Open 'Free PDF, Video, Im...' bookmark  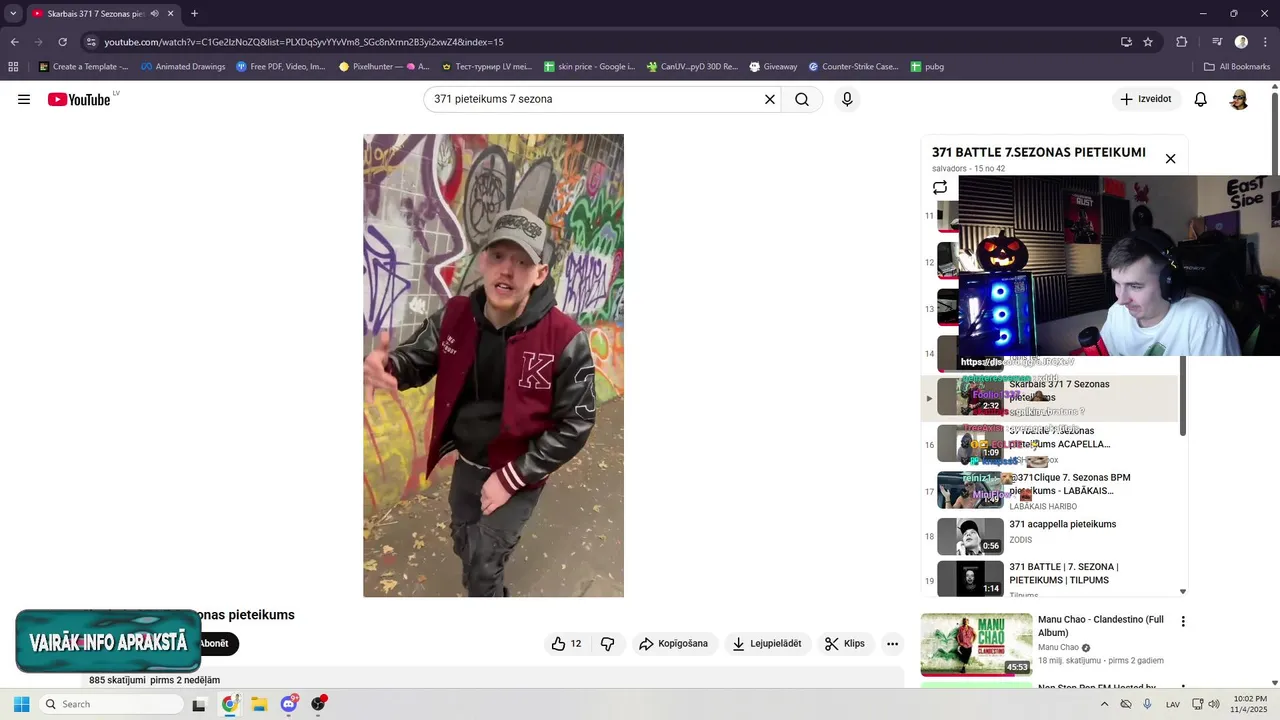click(x=281, y=67)
